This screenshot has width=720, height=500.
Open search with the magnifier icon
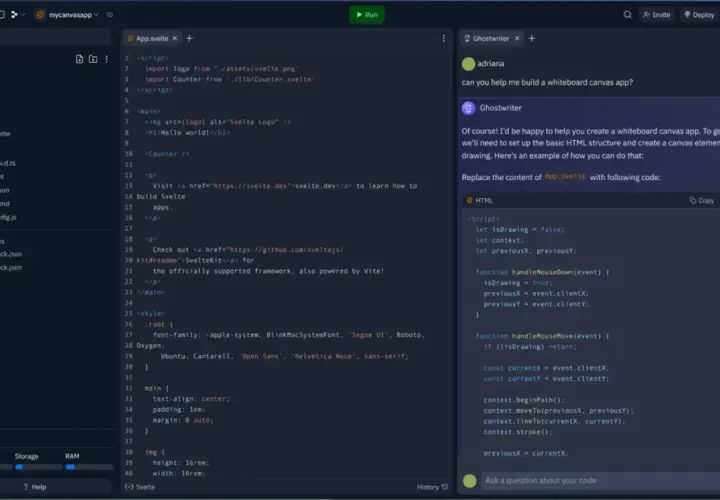tap(627, 15)
